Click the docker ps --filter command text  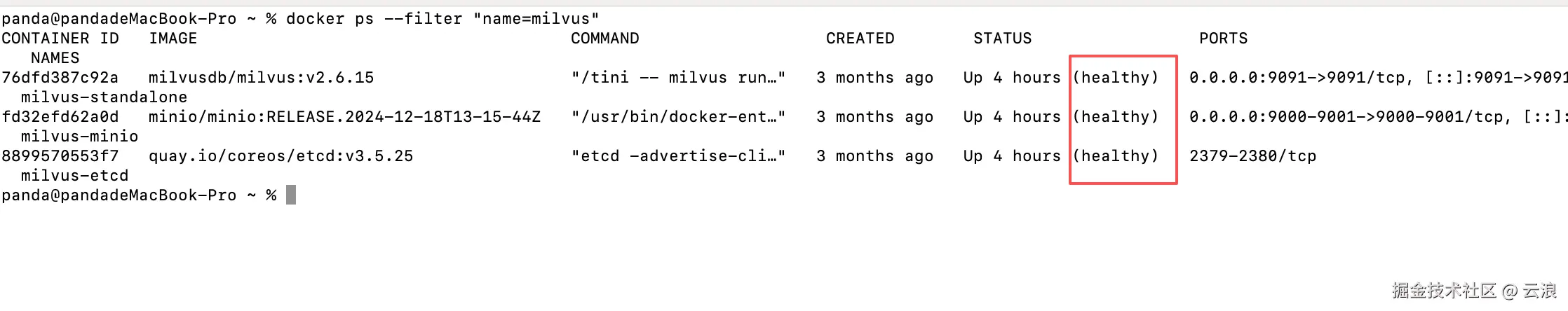442,19
